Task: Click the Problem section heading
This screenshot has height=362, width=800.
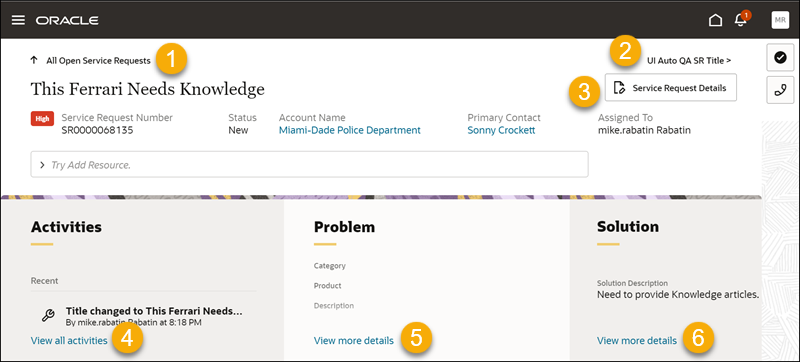Action: [344, 227]
